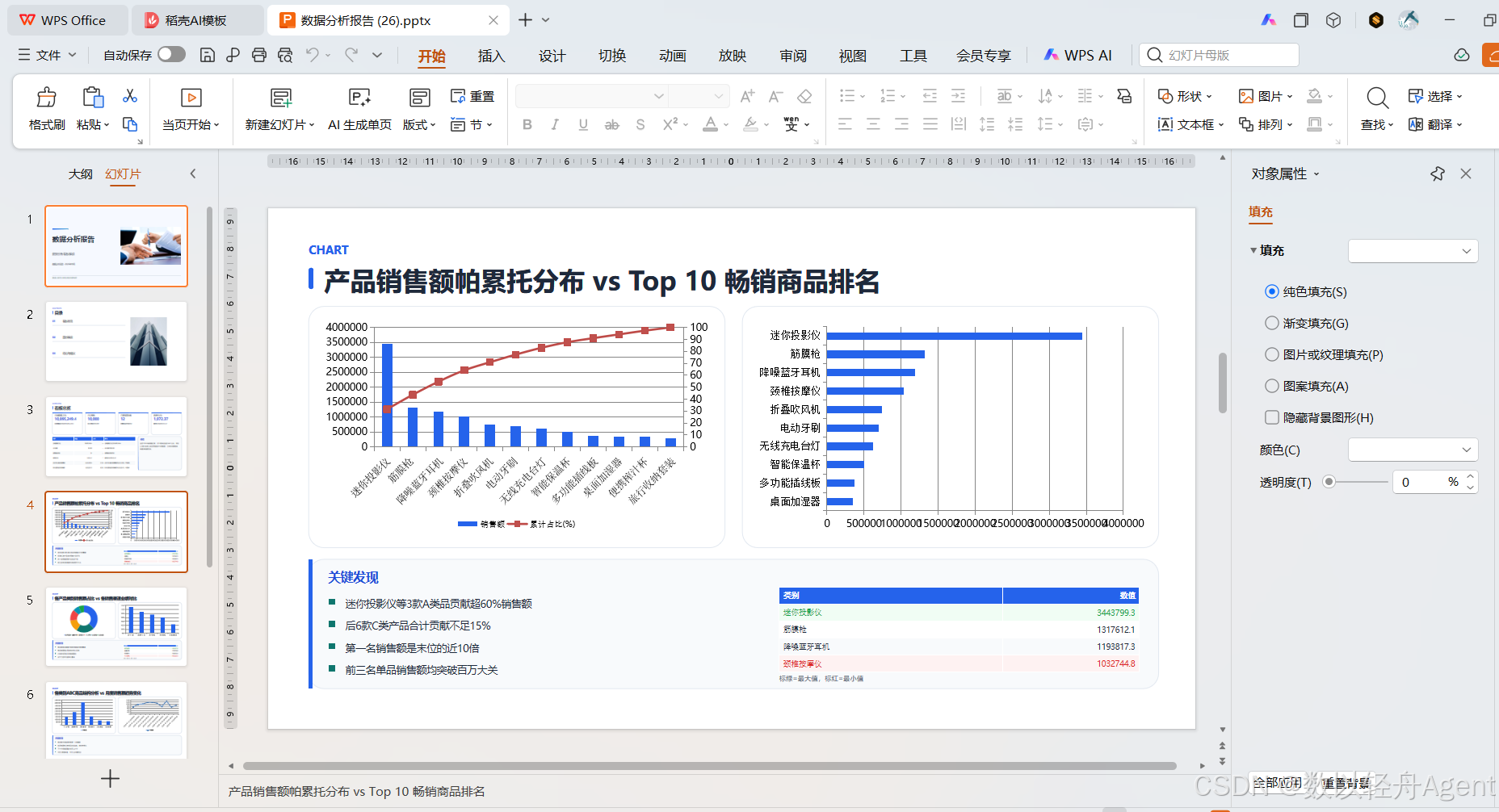Select 渐变填充(G) radio option

[1272, 323]
